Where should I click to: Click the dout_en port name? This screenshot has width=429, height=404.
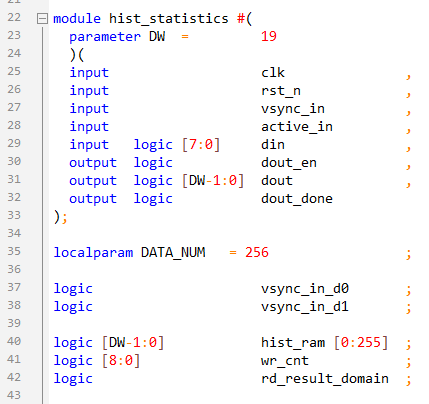(x=289, y=163)
